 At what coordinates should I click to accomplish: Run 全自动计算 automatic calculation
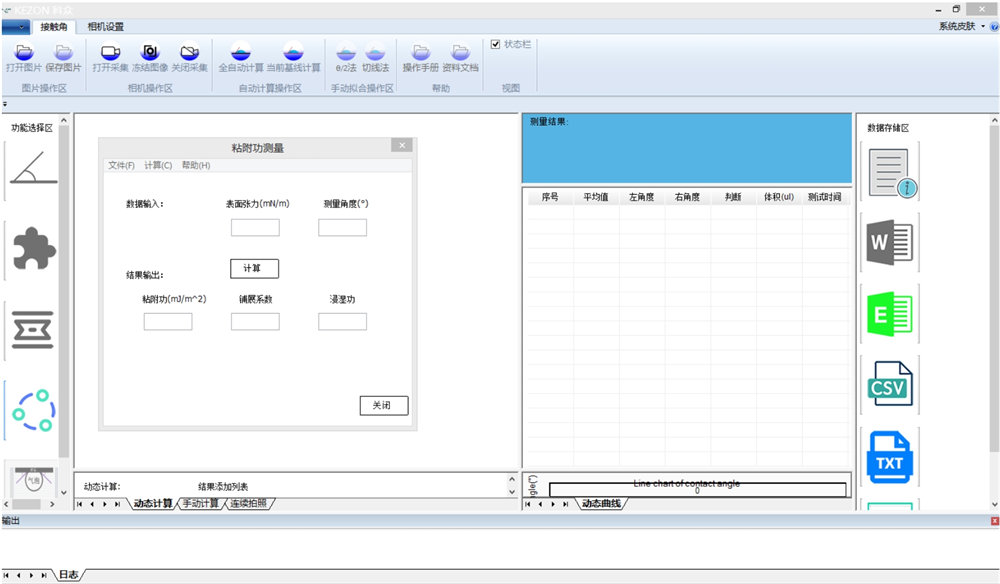pyautogui.click(x=241, y=58)
